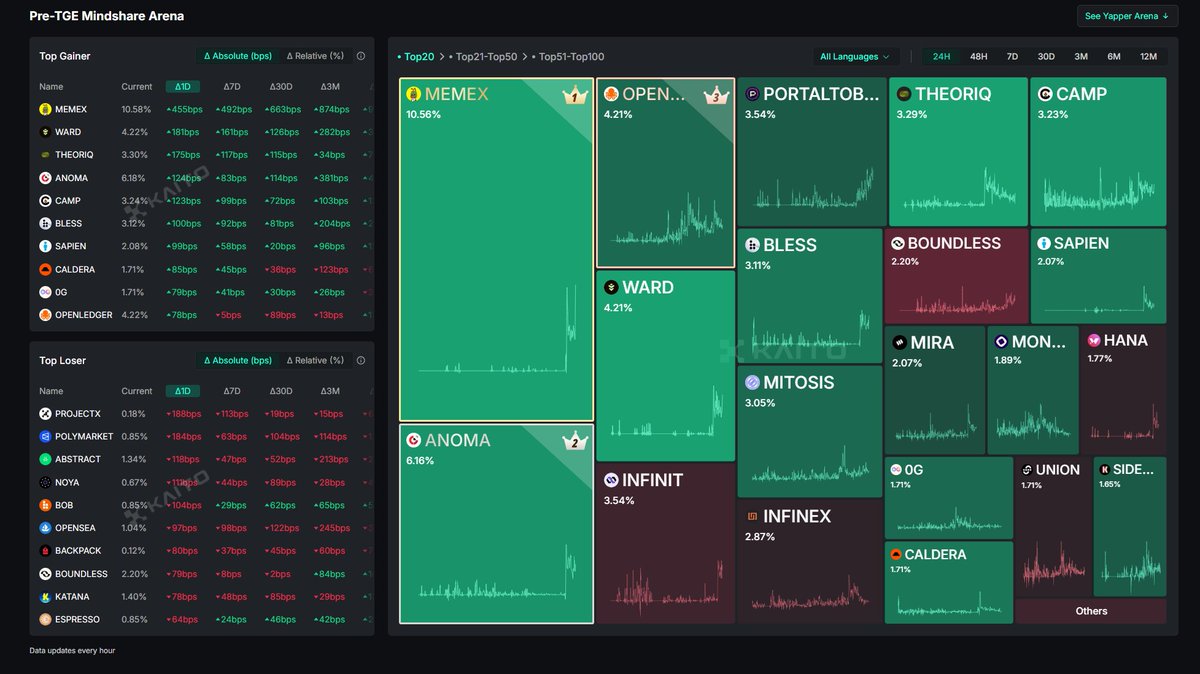Screen dimensions: 1200x674
Task: Click the second-place crown badge on ANOMA
Action: pyautogui.click(x=575, y=442)
